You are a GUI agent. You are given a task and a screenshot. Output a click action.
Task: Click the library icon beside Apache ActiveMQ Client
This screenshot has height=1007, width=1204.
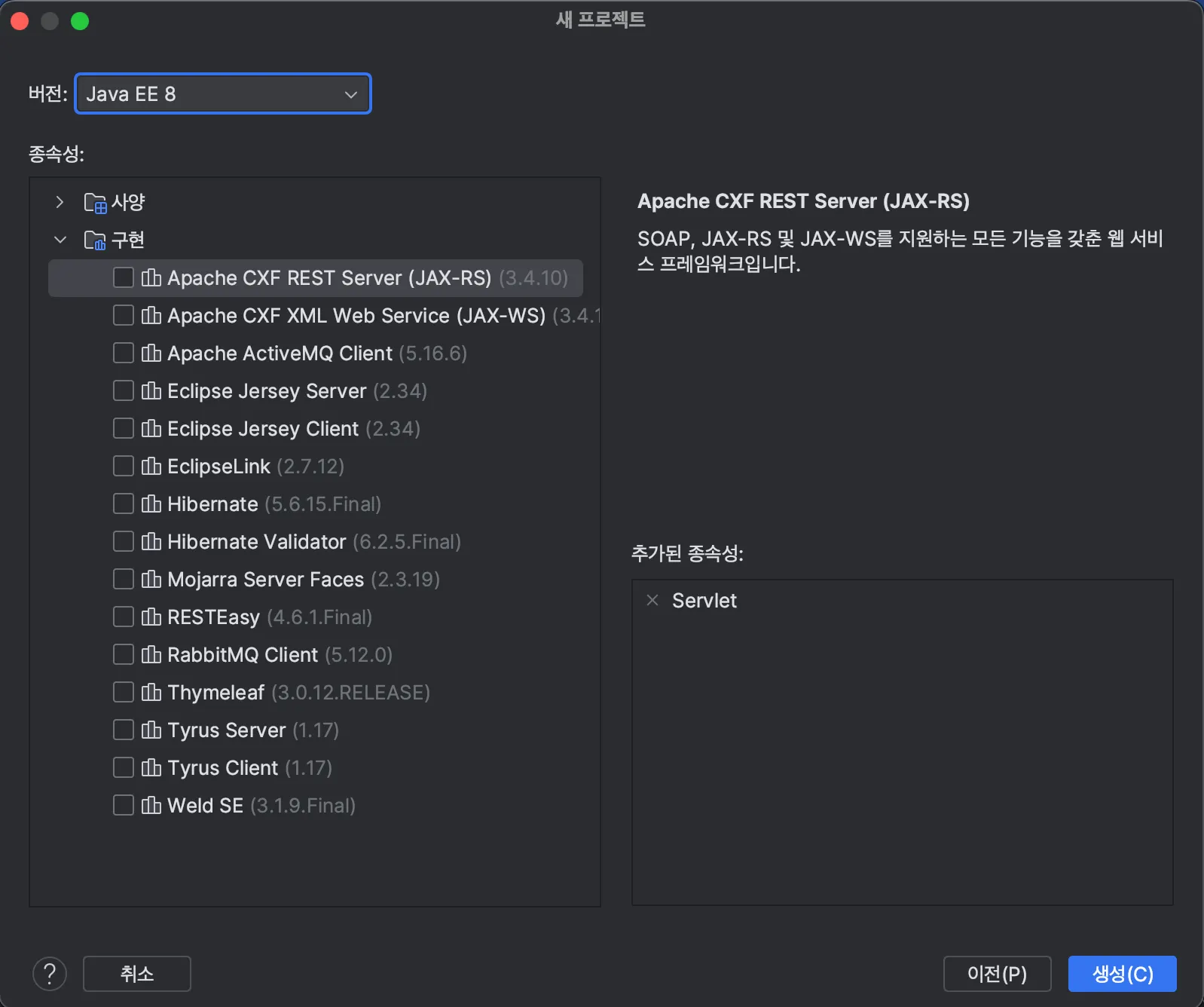point(151,354)
